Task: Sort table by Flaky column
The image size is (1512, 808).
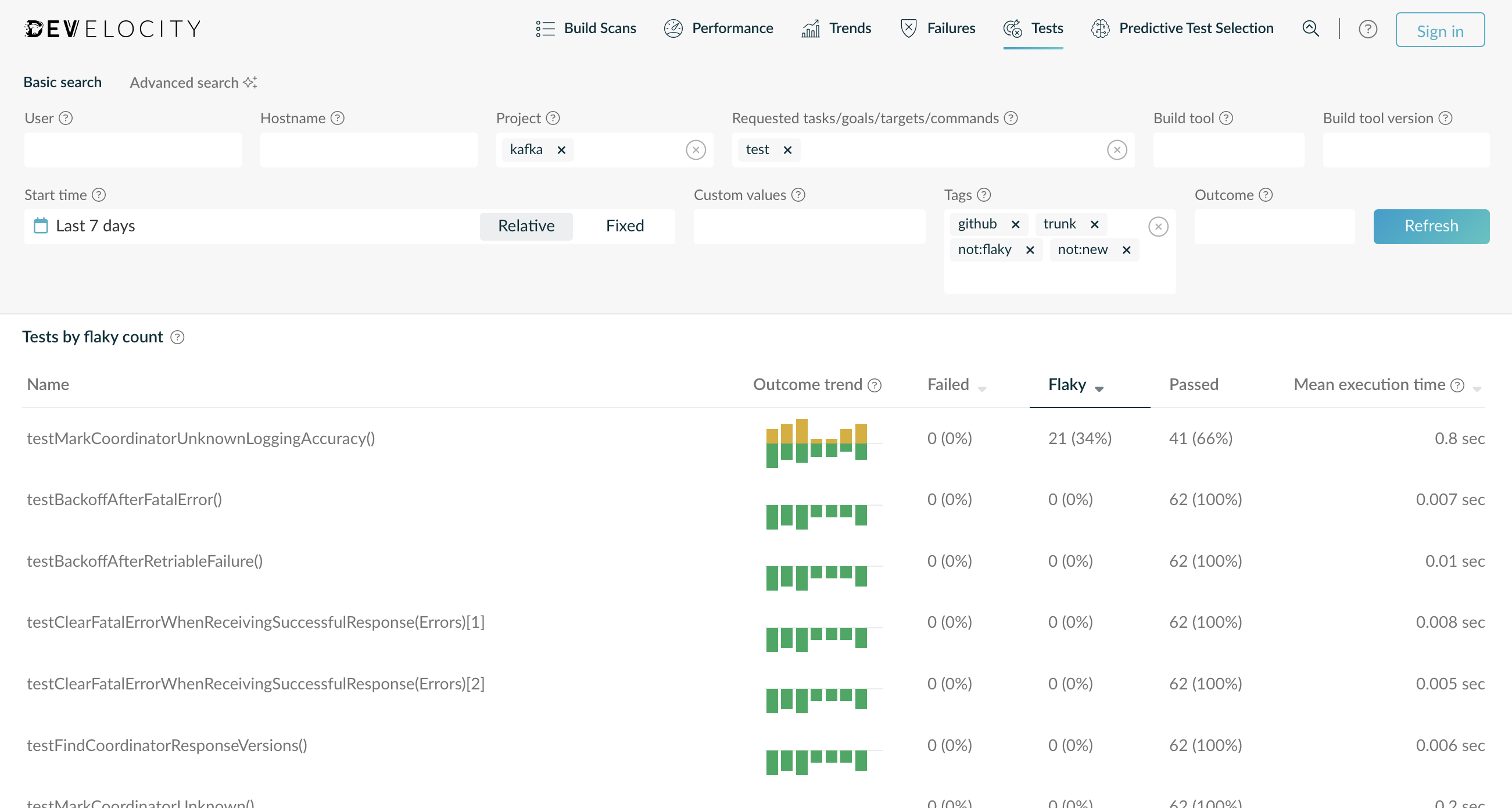Action: [x=1075, y=385]
